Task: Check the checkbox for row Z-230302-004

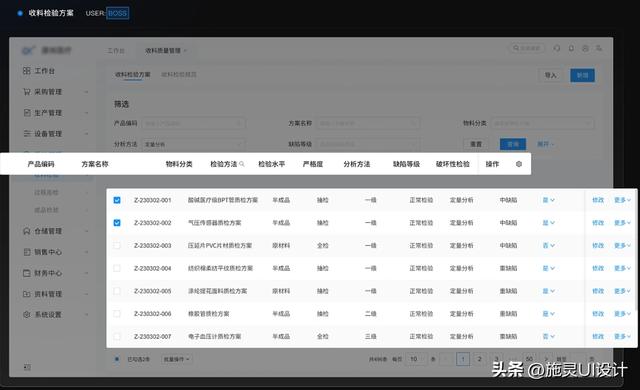Action: click(117, 268)
